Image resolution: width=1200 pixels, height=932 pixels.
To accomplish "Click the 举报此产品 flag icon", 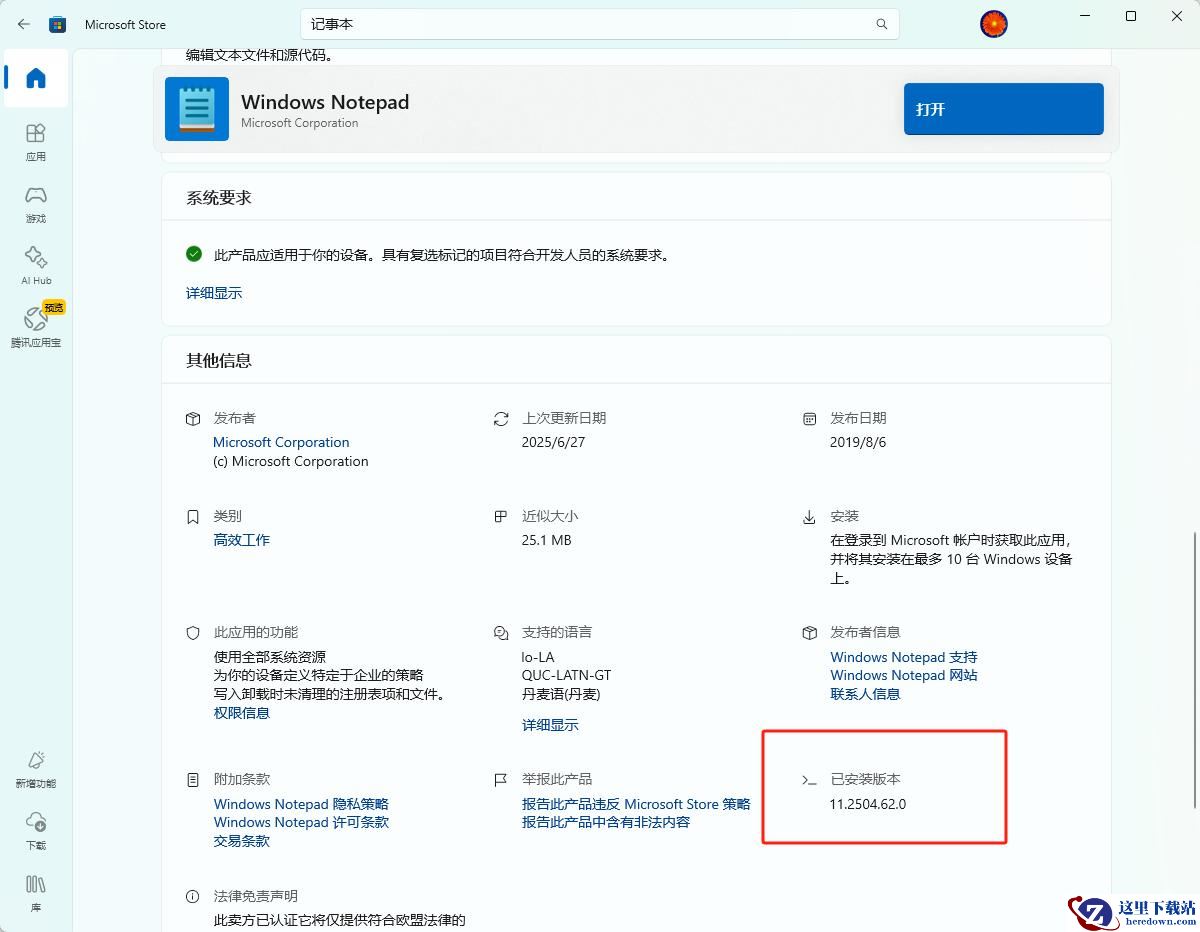I will coord(501,779).
